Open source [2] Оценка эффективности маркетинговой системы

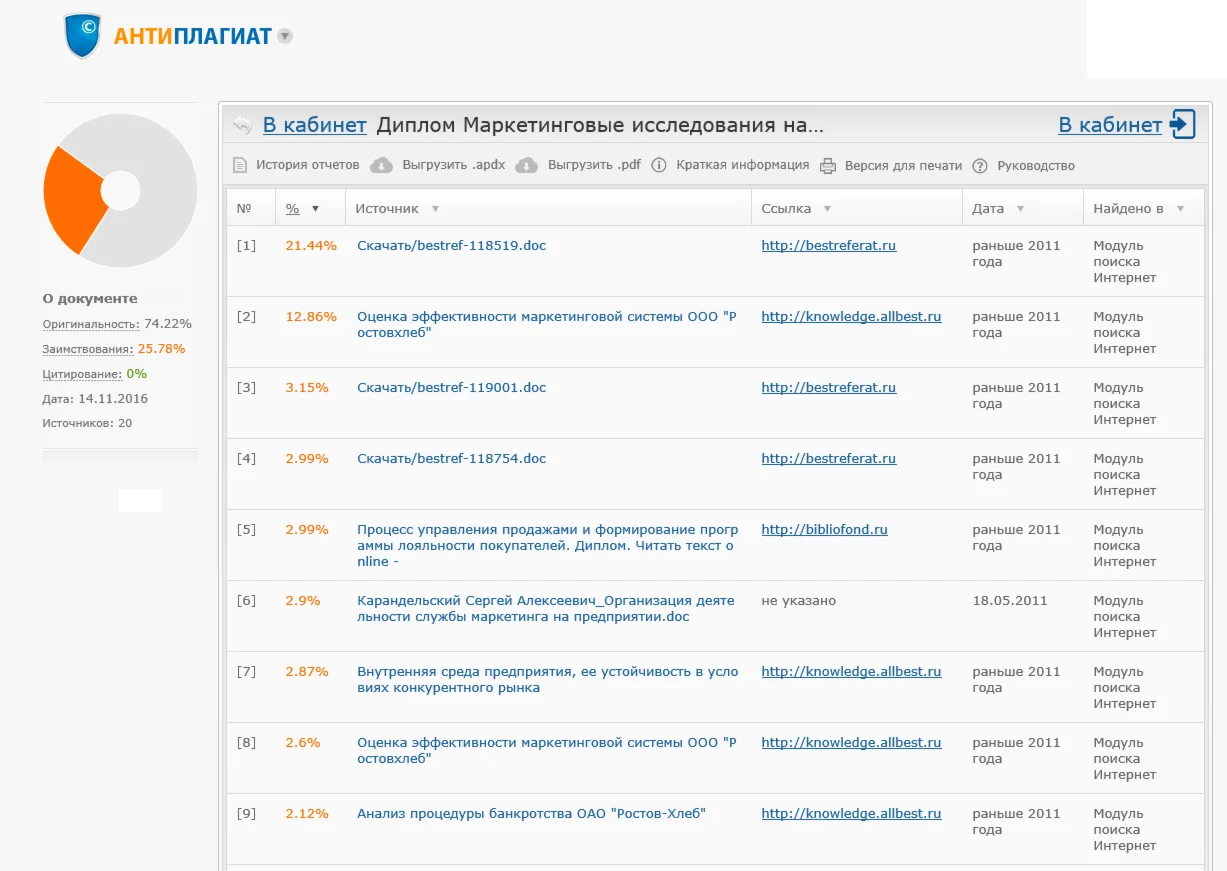coord(547,324)
